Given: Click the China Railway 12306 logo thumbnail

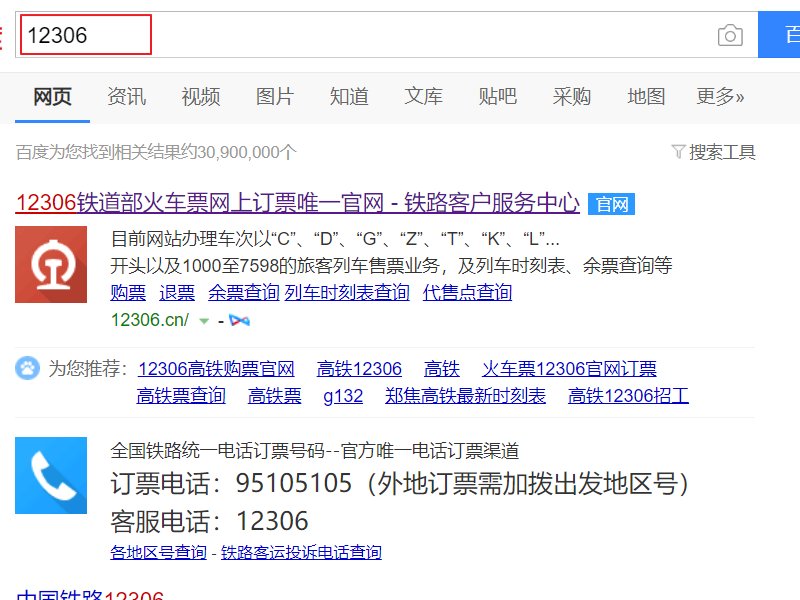Looking at the screenshot, I should click(x=51, y=265).
